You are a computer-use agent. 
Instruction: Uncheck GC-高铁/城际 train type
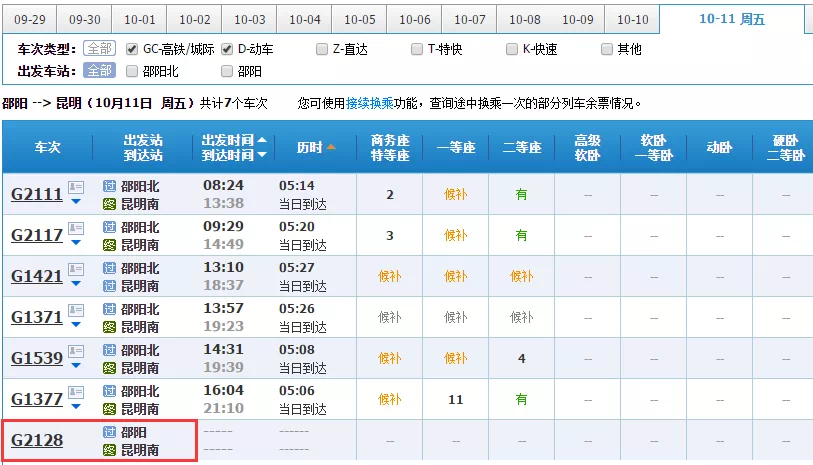(132, 49)
